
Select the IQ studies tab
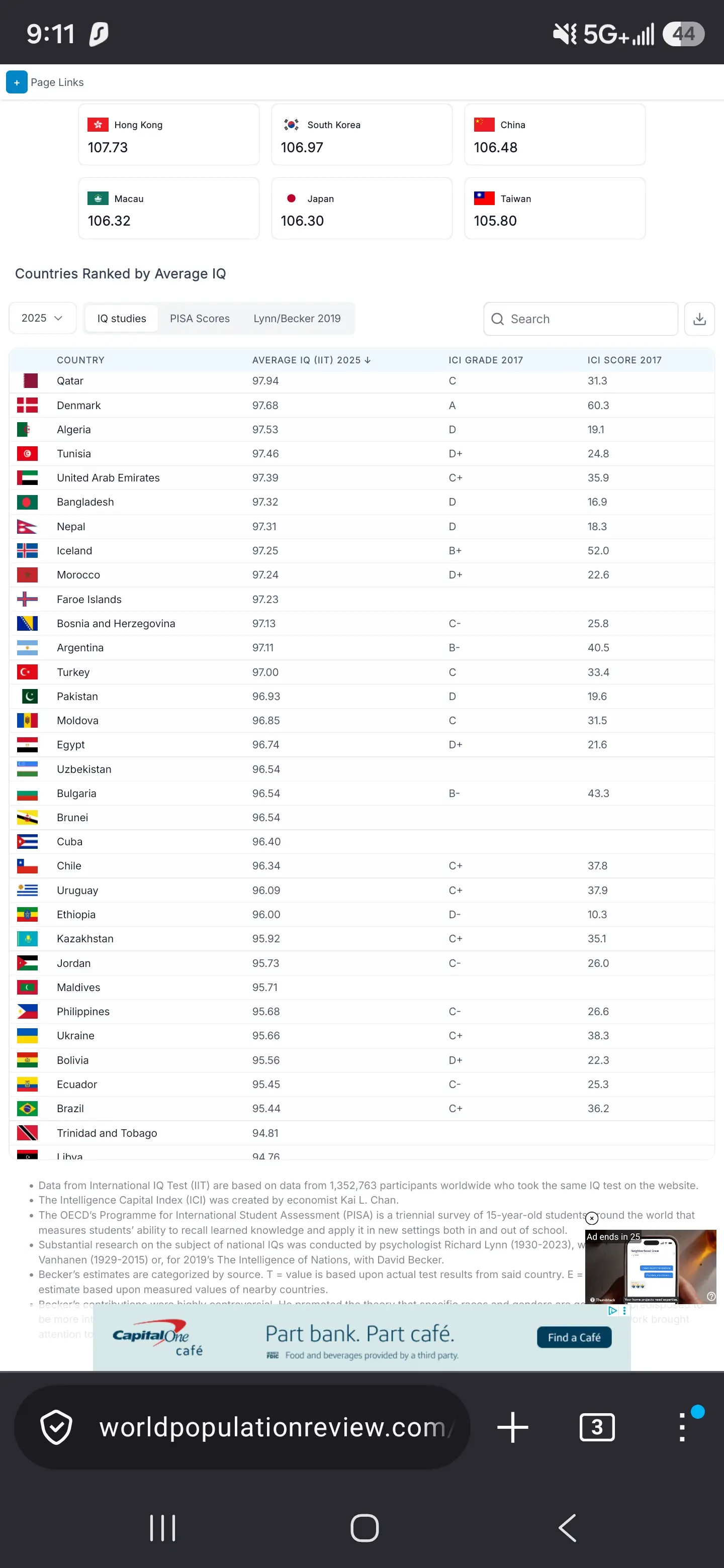[122, 318]
